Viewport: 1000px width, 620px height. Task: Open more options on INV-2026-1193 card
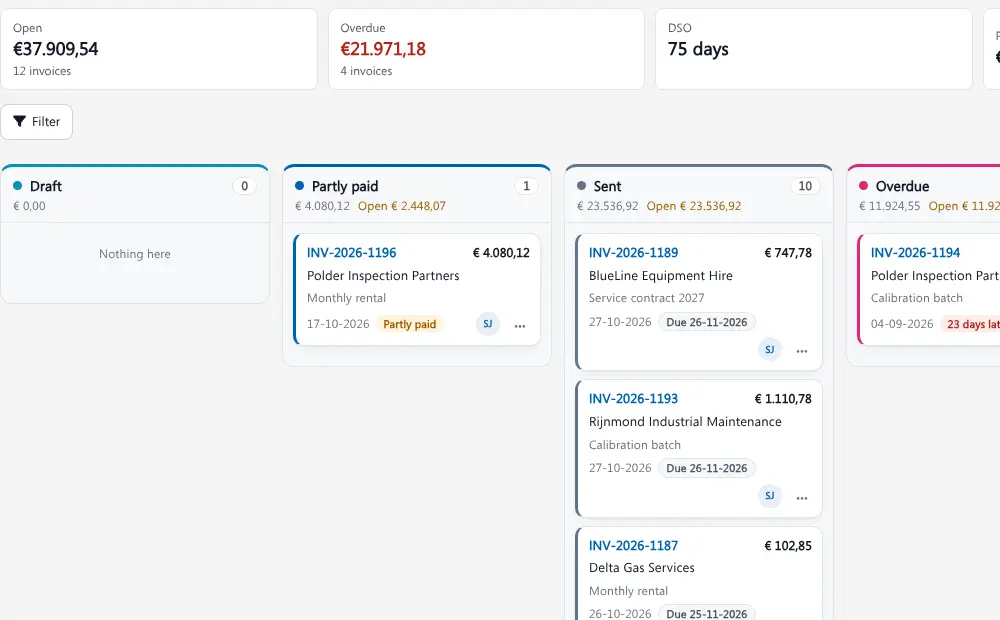[x=802, y=498]
